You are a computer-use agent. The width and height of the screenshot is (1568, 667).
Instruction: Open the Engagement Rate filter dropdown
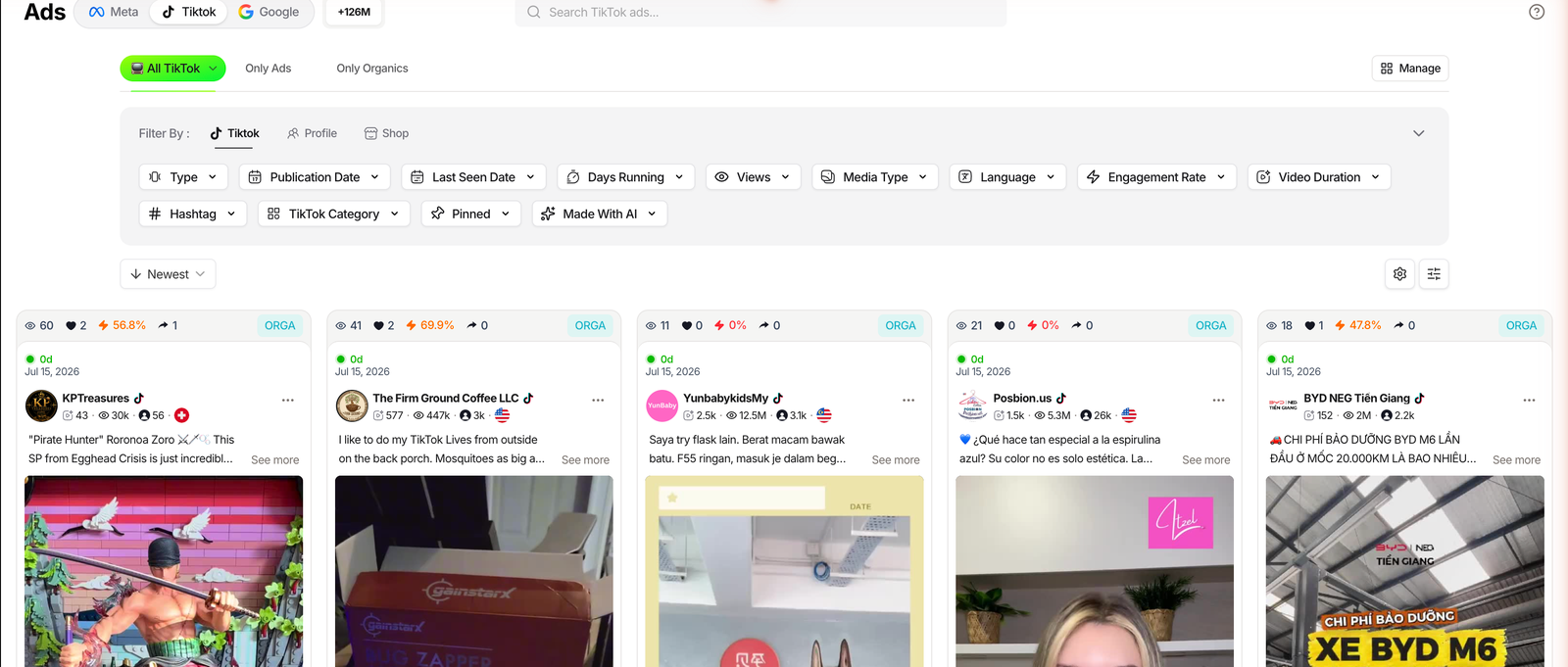coord(1156,177)
